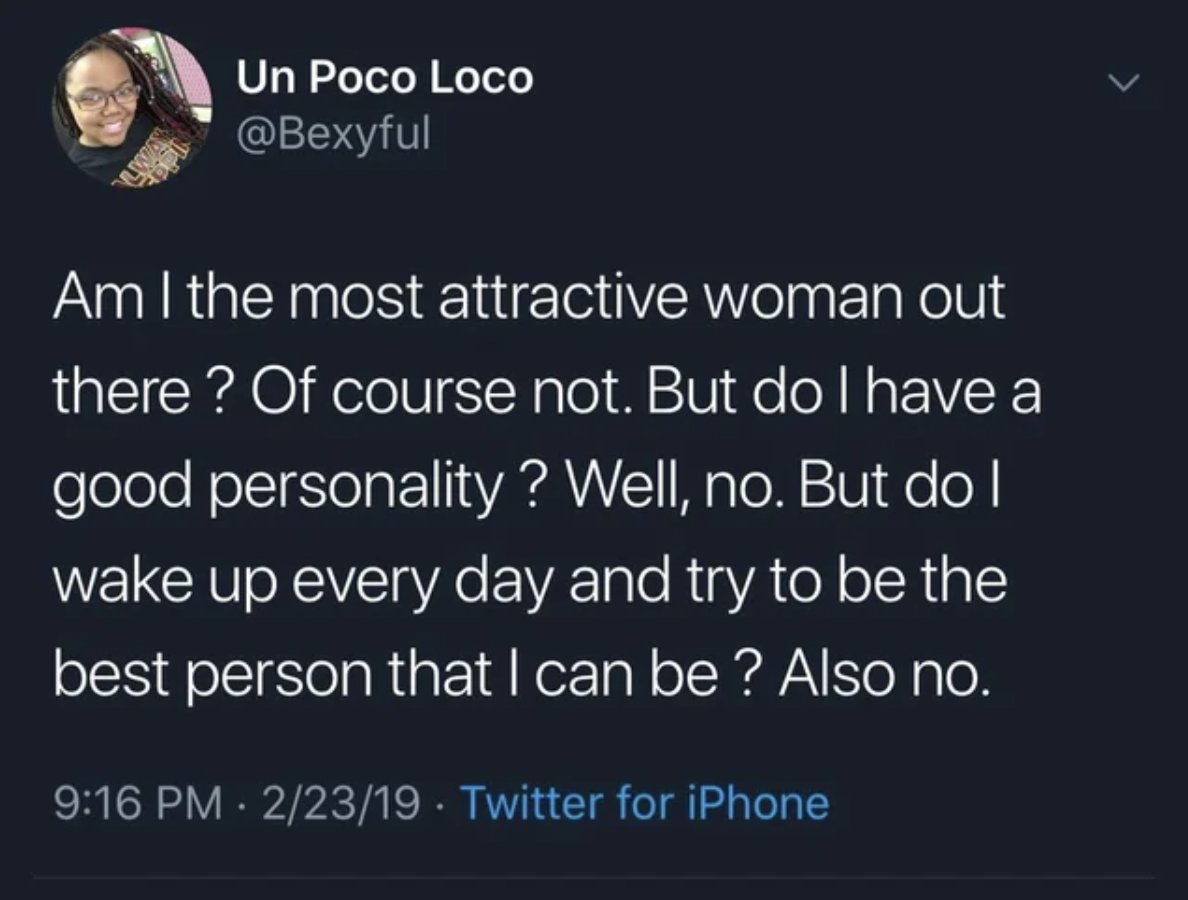Click the "Un Poco Loco" display name
The height and width of the screenshot is (900, 1188).
point(385,79)
